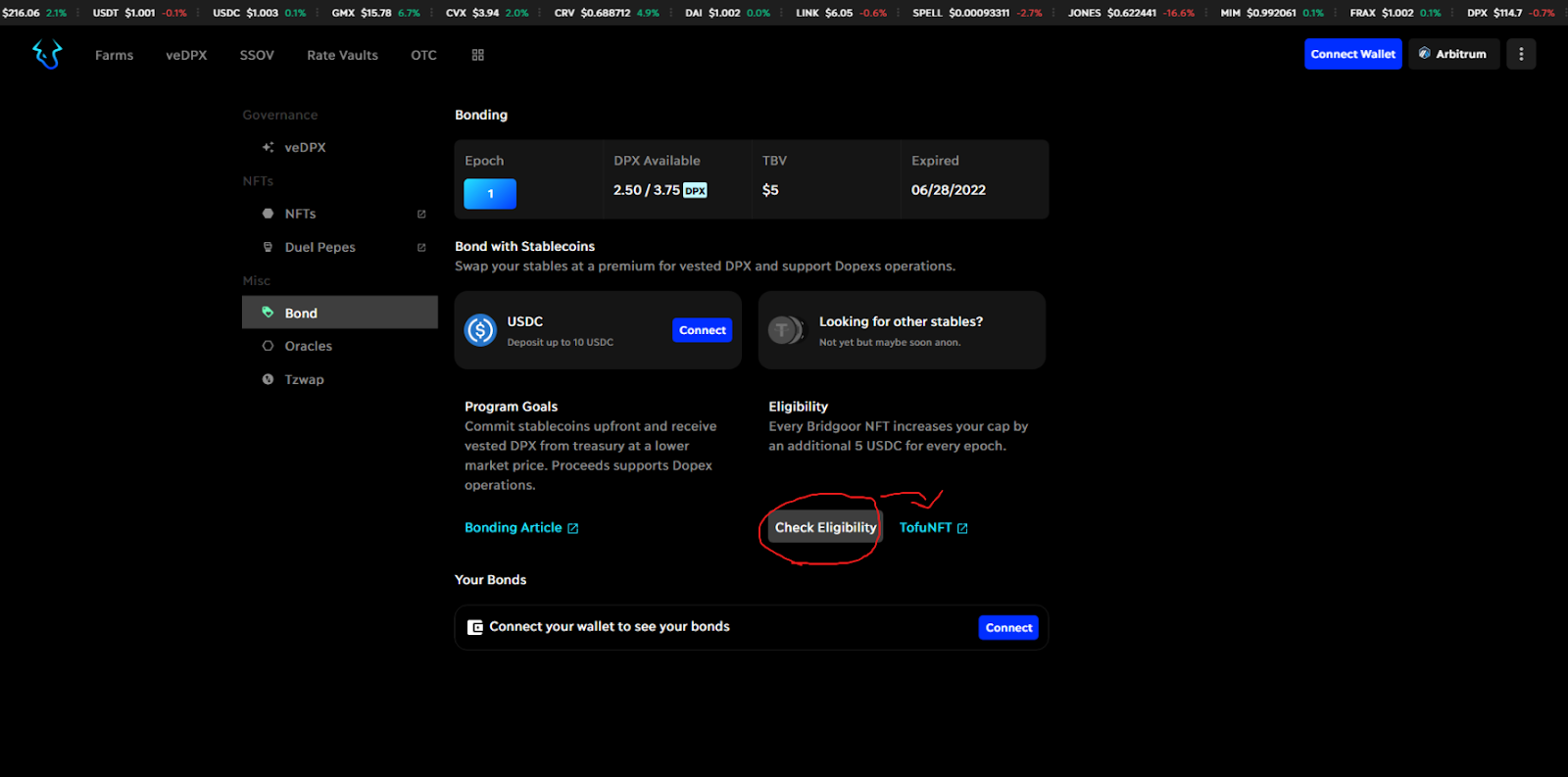Click the MIM price in the ticker
The height and width of the screenshot is (777, 1568).
(x=1271, y=13)
